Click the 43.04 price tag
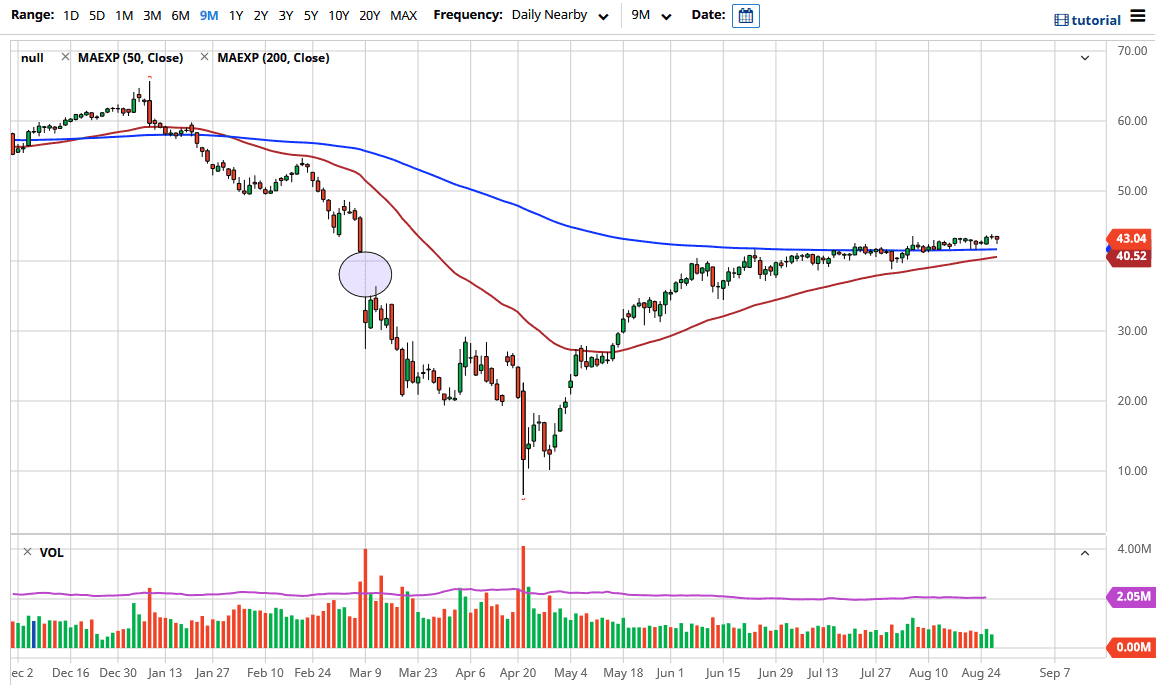This screenshot has height=690, width=1158. pos(1130,240)
